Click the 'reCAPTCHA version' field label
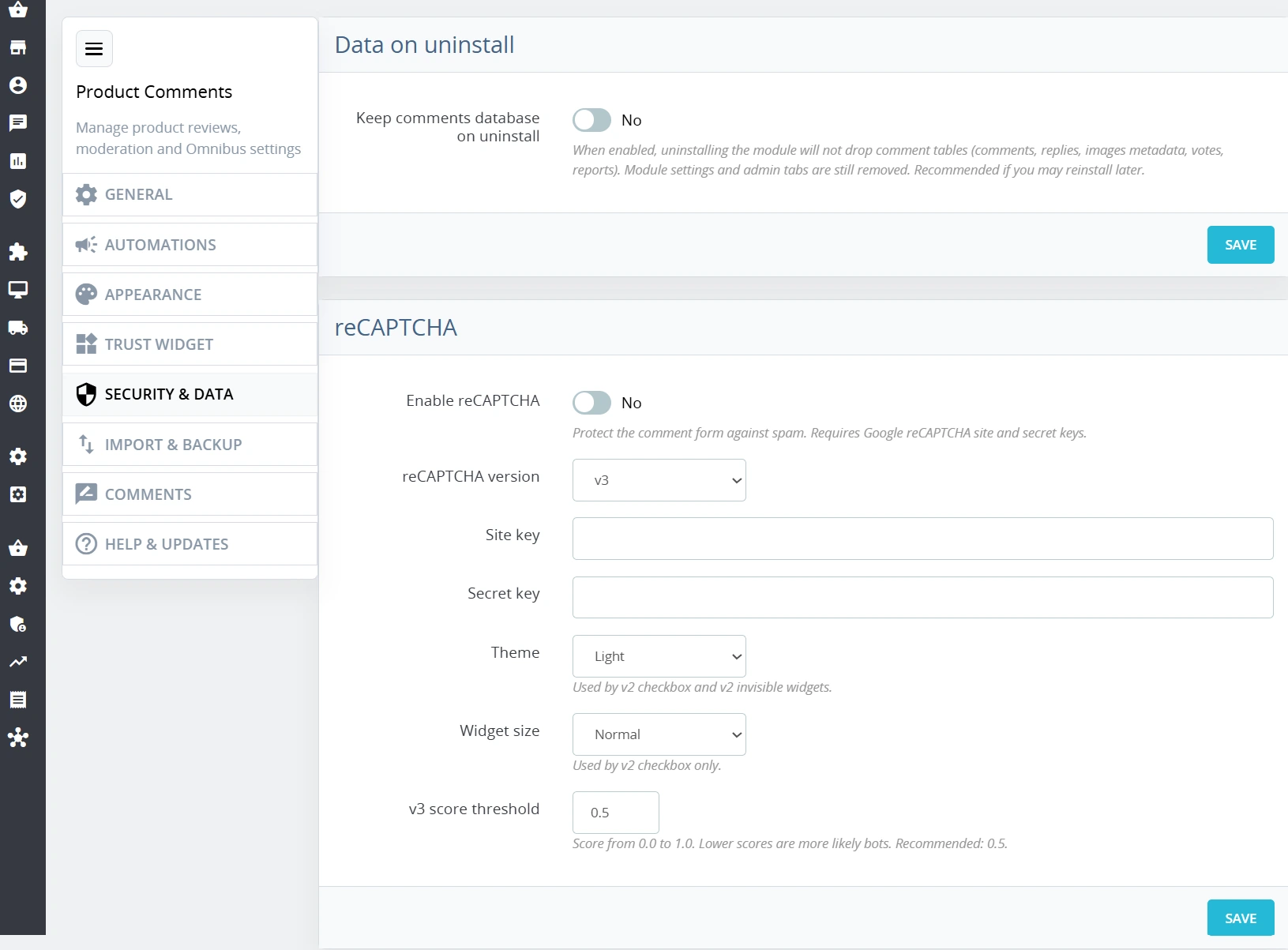 click(x=471, y=476)
